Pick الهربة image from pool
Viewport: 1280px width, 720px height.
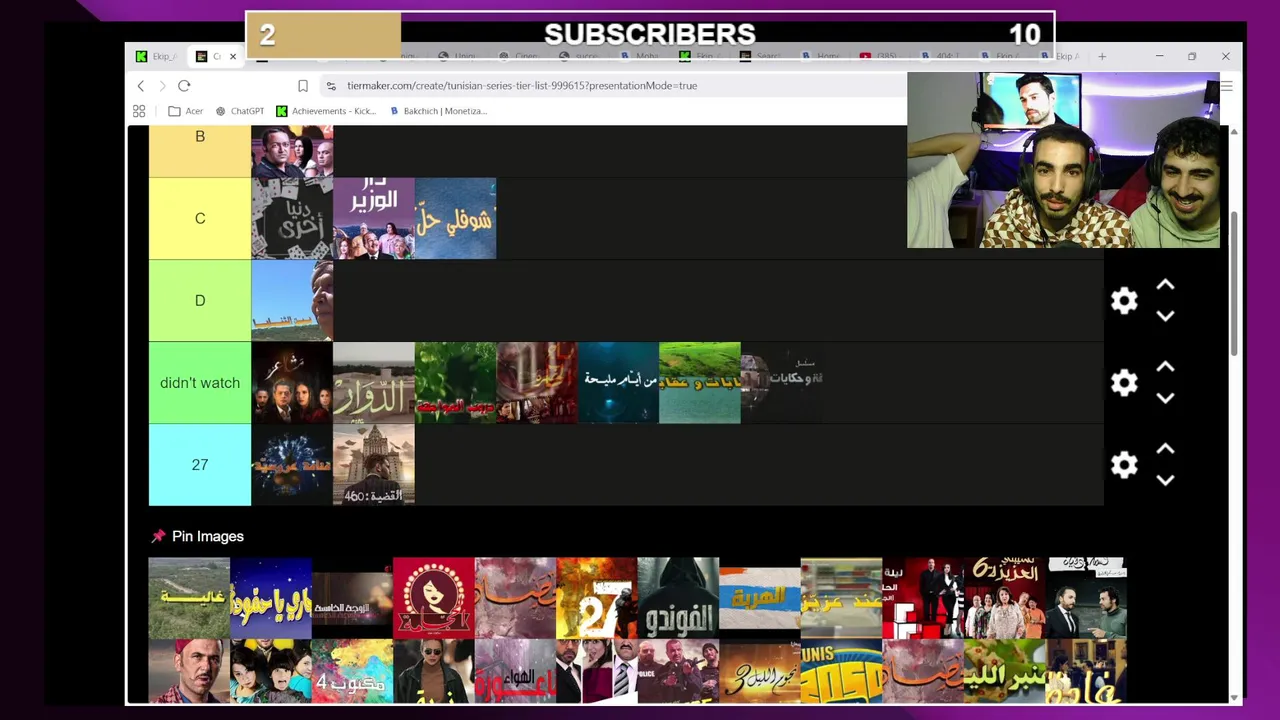coord(760,598)
